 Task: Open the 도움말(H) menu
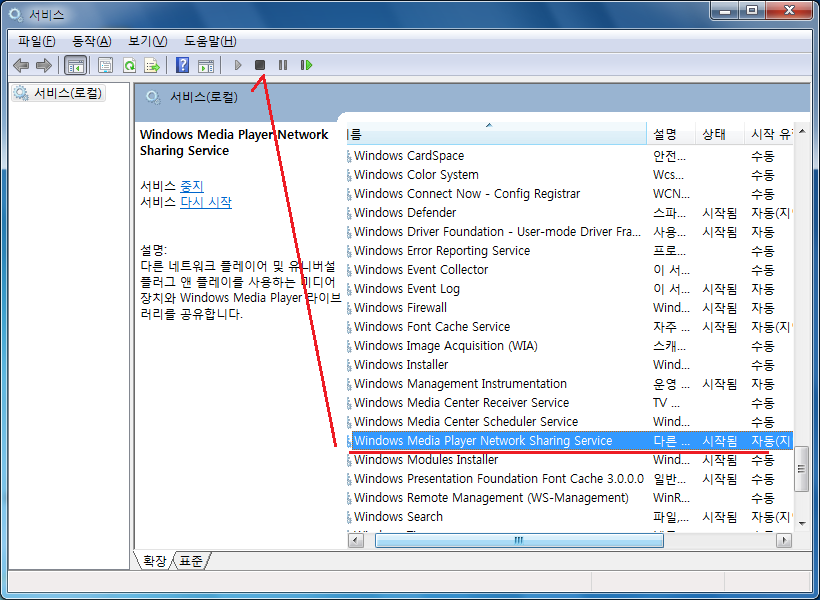[210, 41]
